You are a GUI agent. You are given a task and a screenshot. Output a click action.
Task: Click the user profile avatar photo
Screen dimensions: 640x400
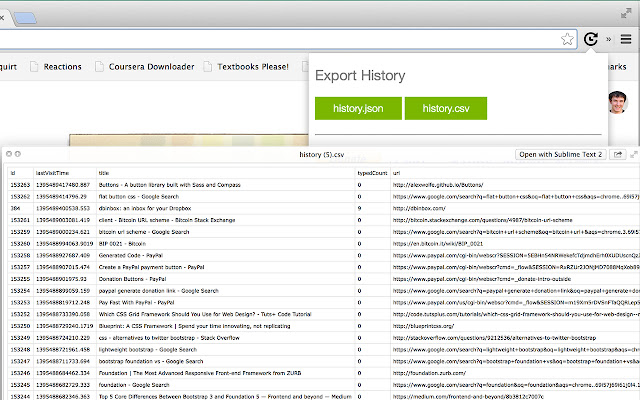(x=617, y=102)
